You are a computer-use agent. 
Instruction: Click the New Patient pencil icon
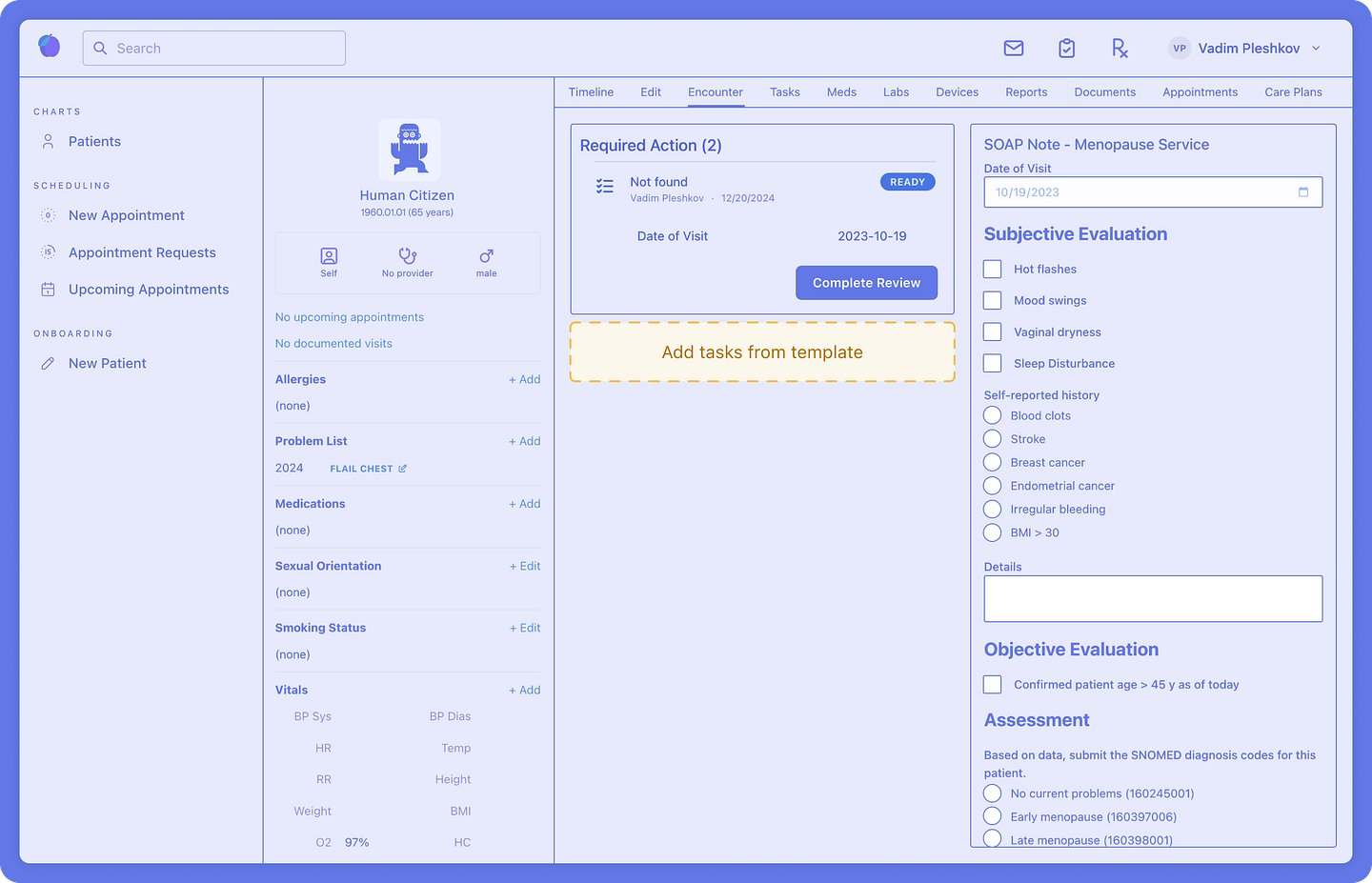pos(48,364)
